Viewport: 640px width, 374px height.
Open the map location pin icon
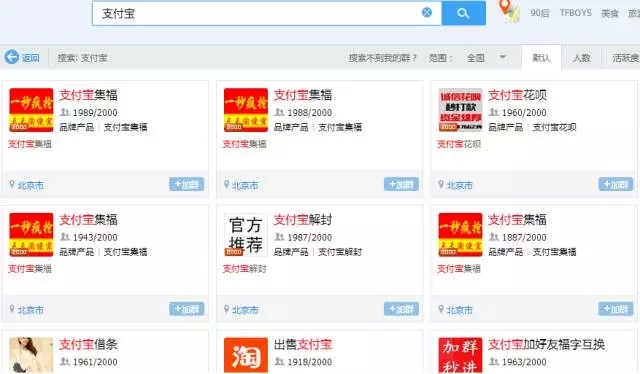click(509, 11)
